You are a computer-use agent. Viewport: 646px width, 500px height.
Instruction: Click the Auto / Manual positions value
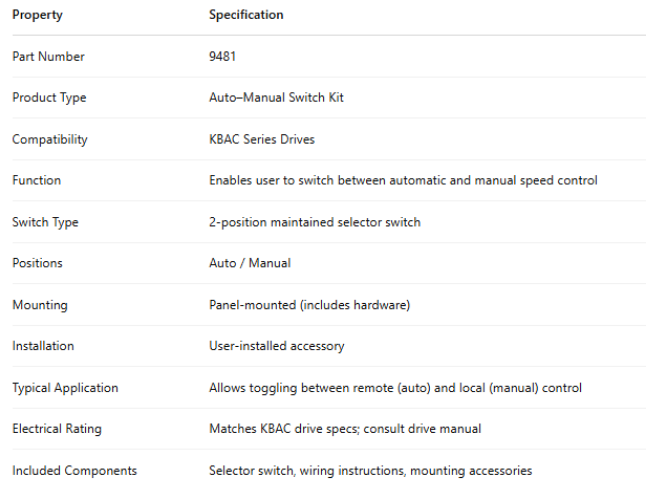(249, 263)
